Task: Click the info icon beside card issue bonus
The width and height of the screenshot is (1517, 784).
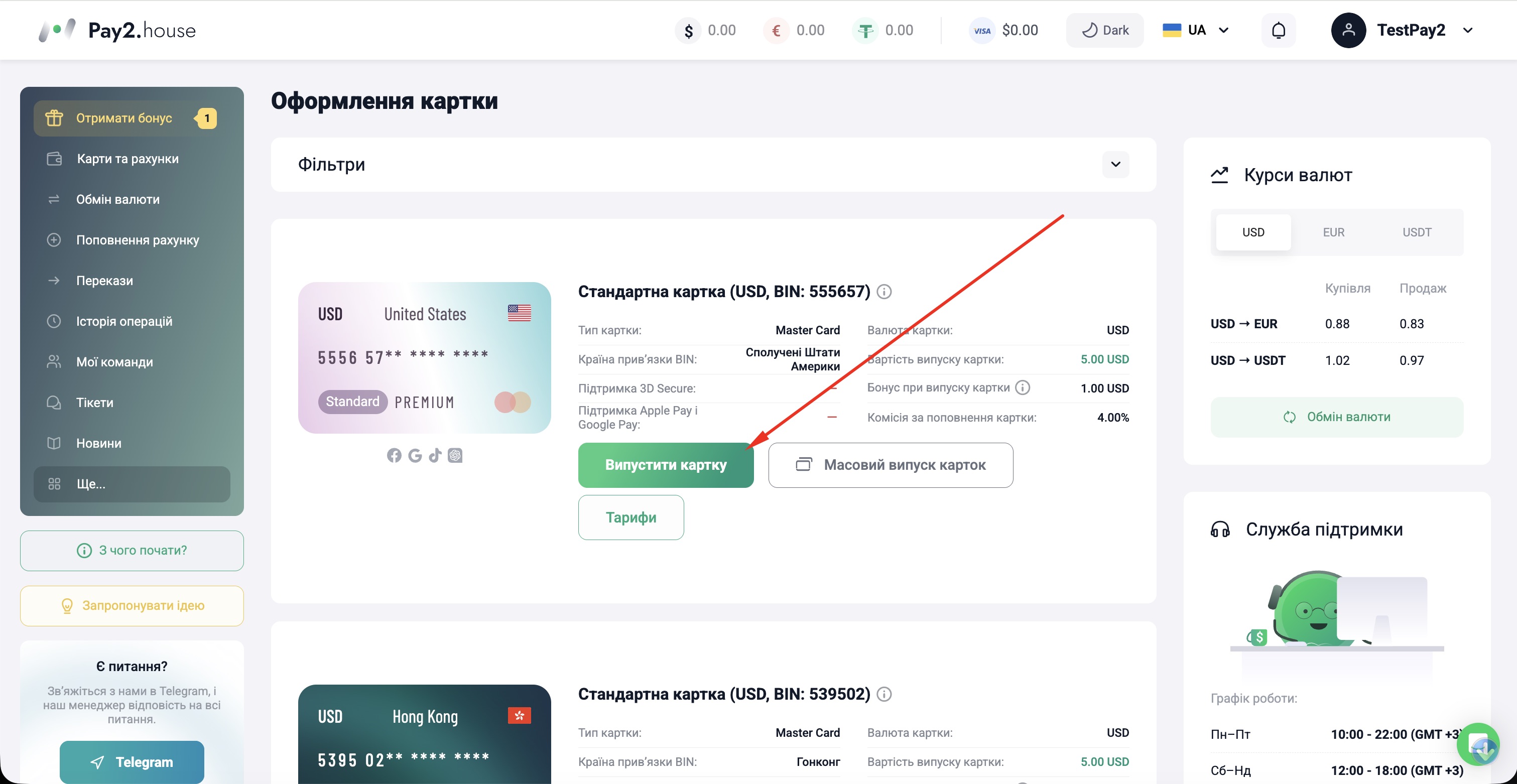Action: tap(1023, 387)
